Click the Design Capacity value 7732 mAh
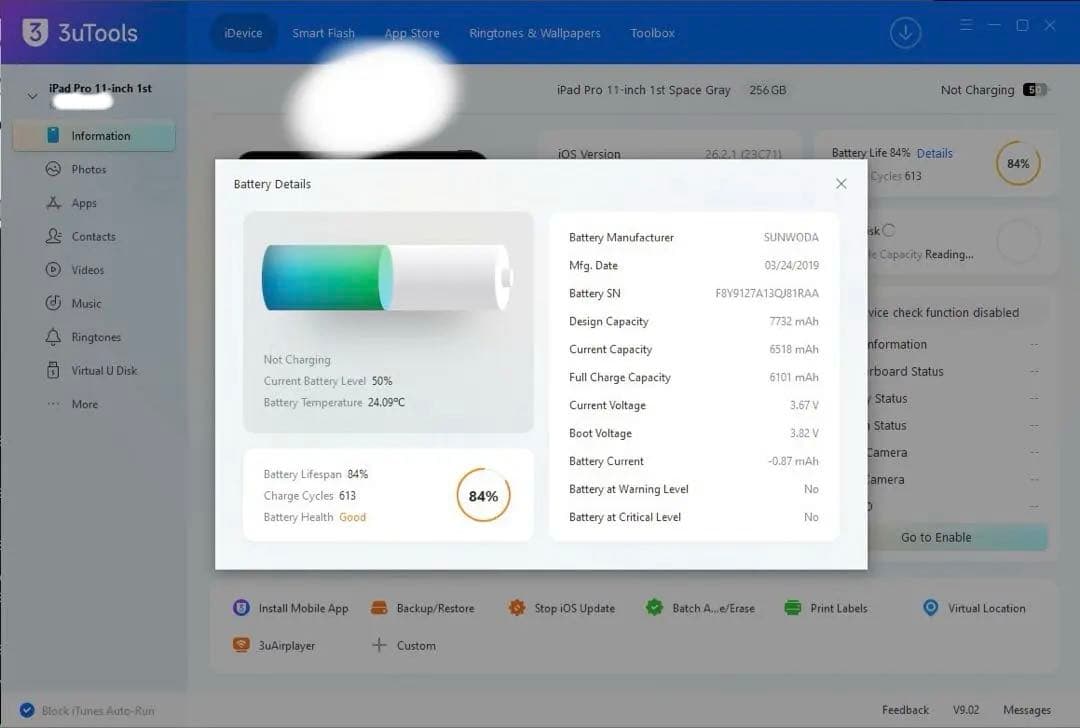This screenshot has width=1080, height=728. [793, 322]
